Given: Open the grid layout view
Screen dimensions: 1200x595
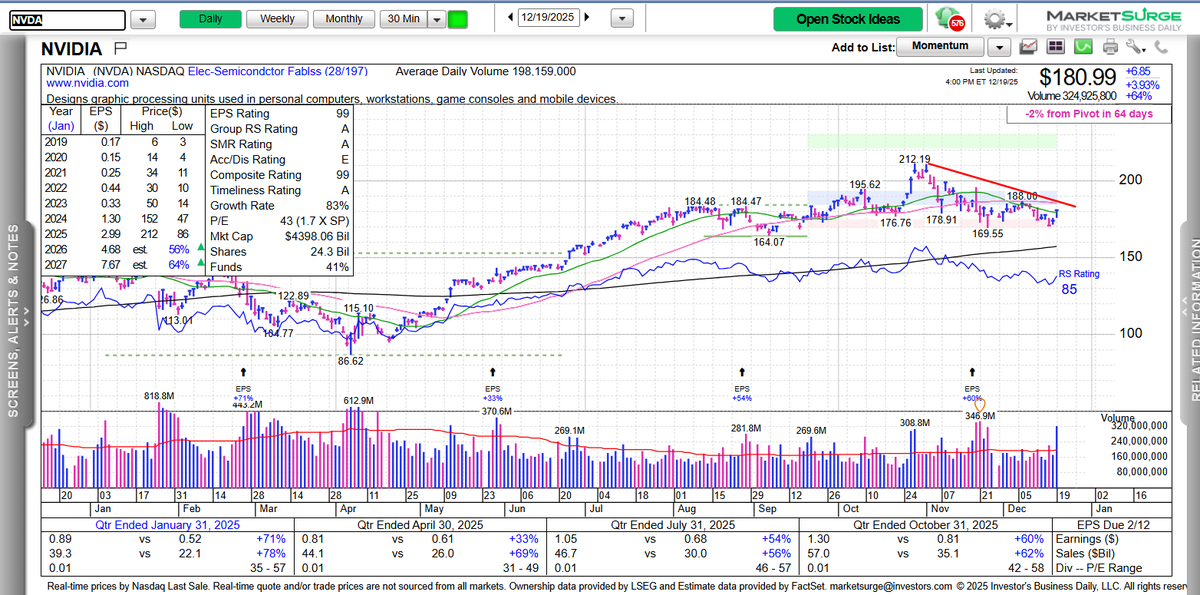Looking at the screenshot, I should pyautogui.click(x=1056, y=47).
